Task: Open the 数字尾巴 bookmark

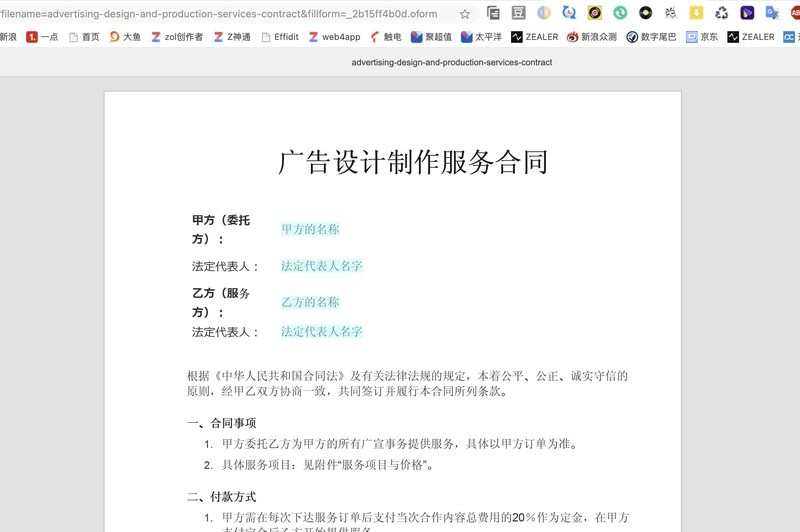Action: coord(652,37)
